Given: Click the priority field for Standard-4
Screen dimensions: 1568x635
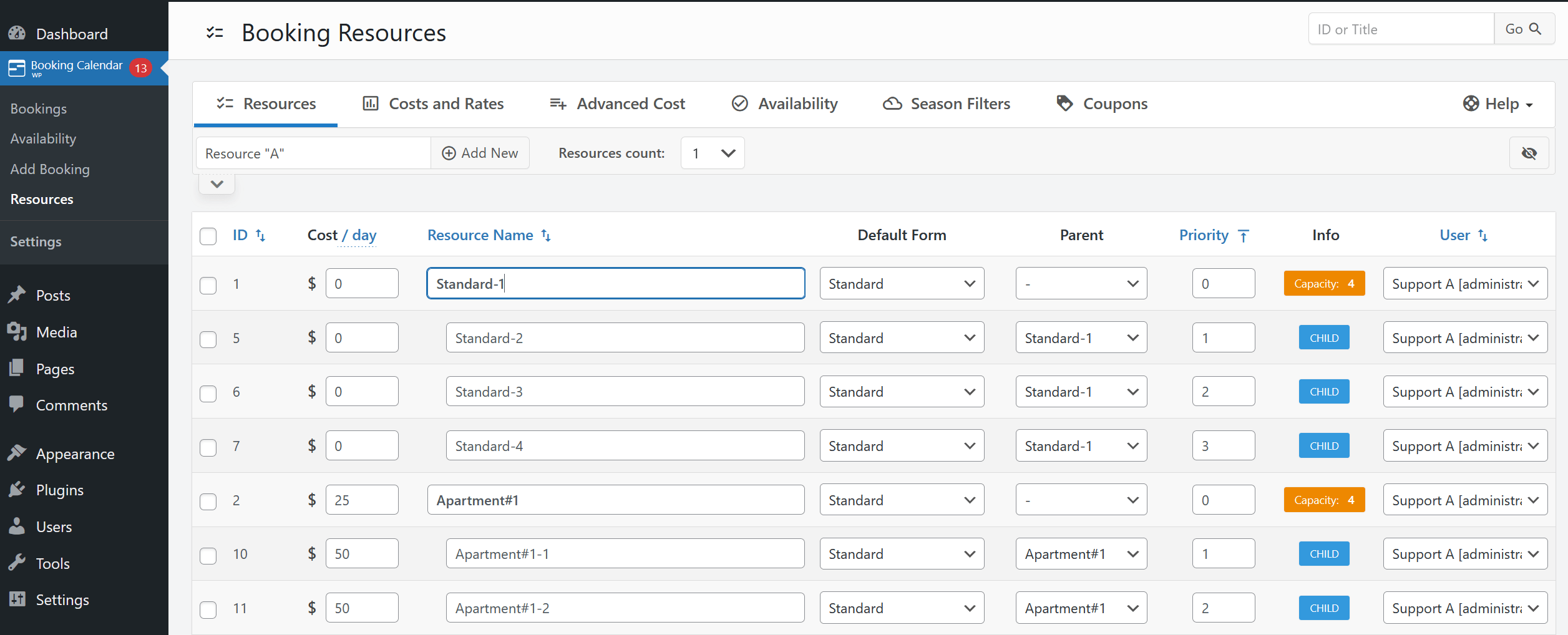Looking at the screenshot, I should point(1224,445).
